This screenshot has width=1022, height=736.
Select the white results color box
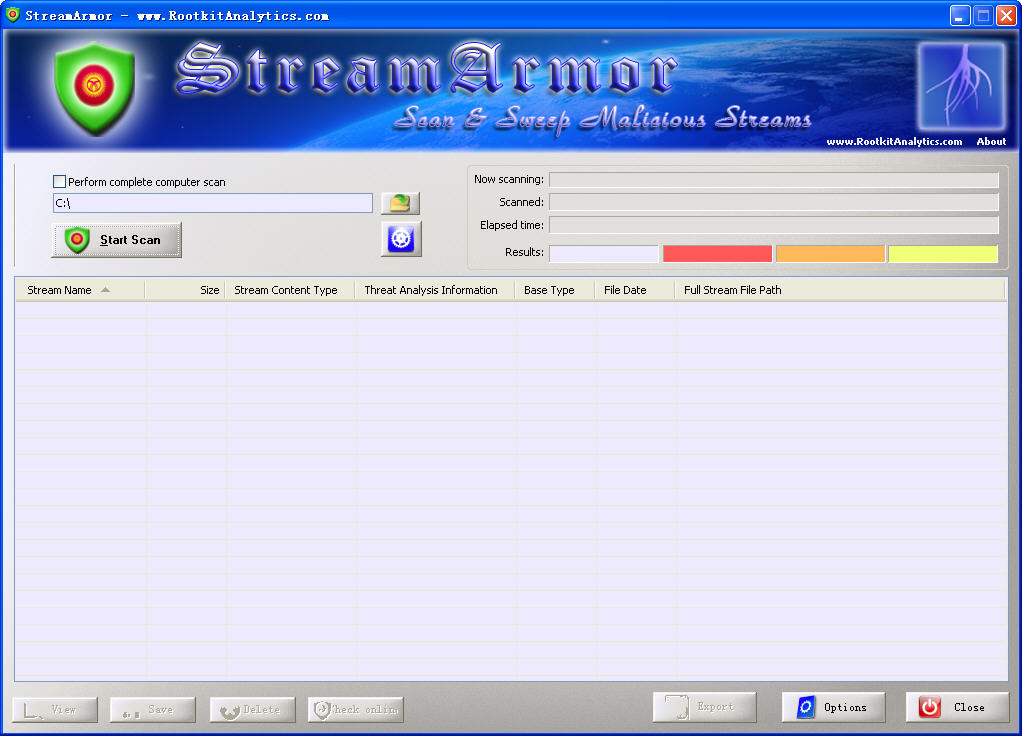click(x=604, y=254)
